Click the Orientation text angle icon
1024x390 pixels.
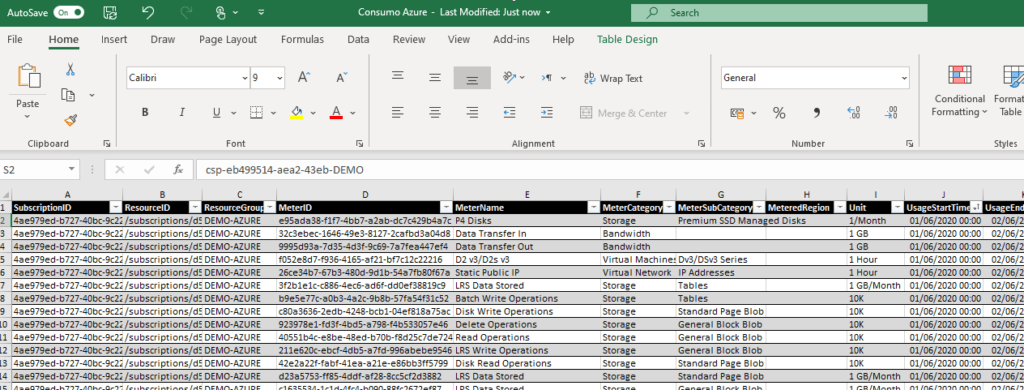[x=510, y=78]
